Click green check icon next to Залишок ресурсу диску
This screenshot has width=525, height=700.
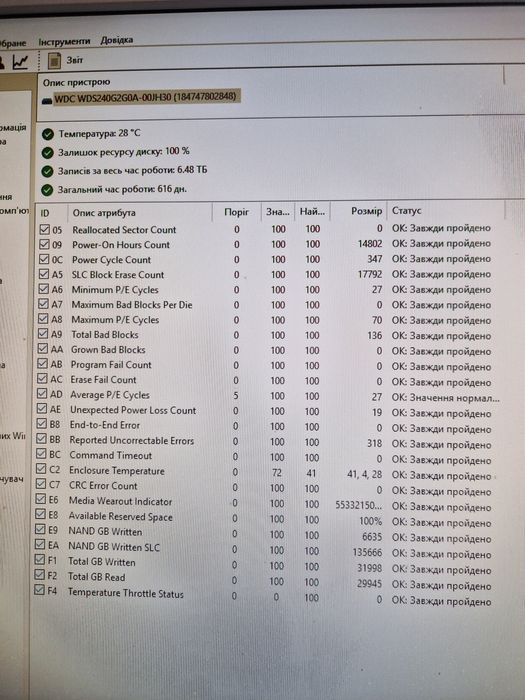point(47,153)
